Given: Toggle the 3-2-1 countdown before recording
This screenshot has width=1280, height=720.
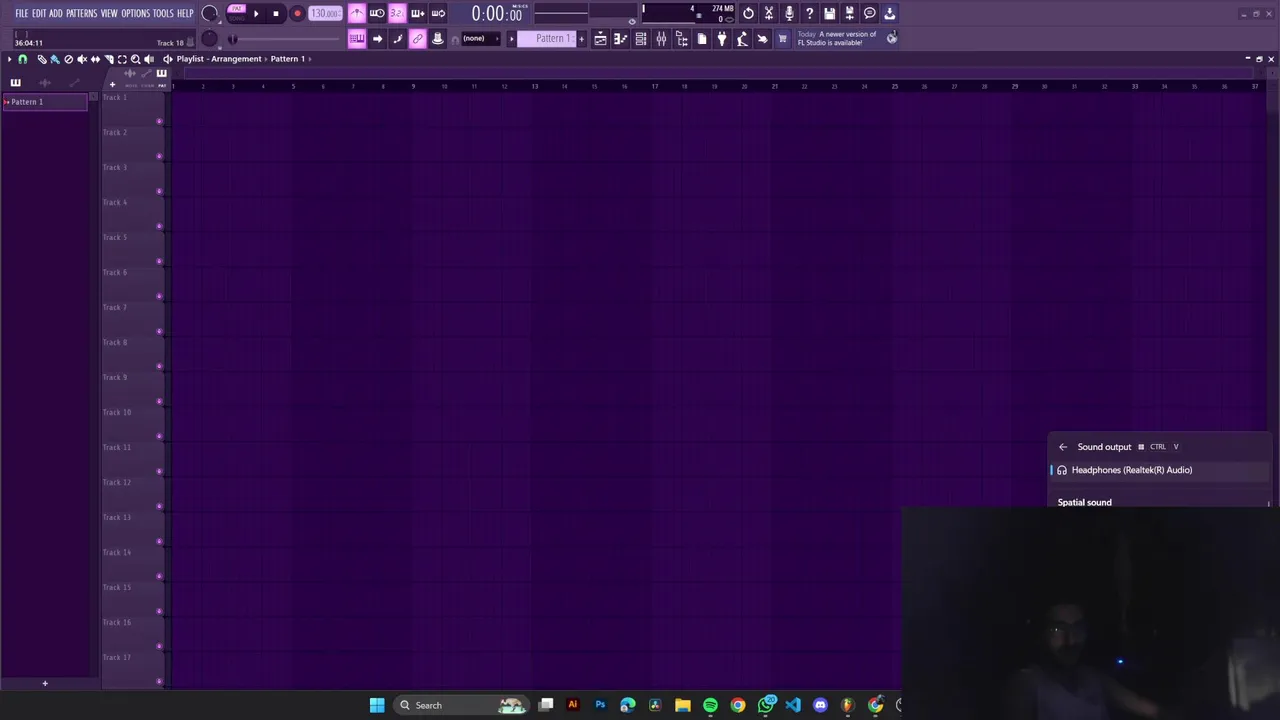Looking at the screenshot, I should point(397,14).
